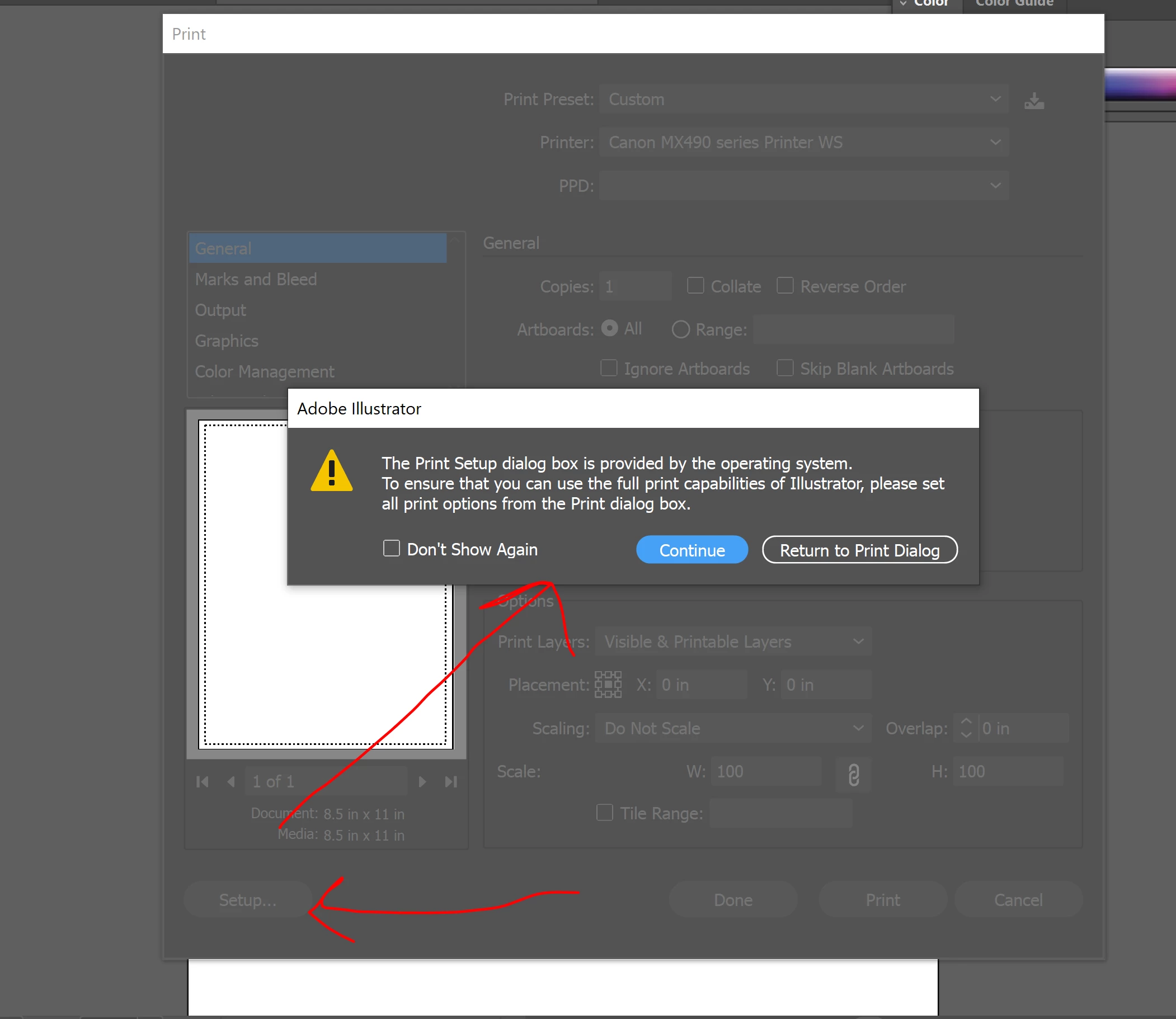Viewport: 1176px width, 1019px height.
Task: Enable the Collate checkbox
Action: point(695,285)
